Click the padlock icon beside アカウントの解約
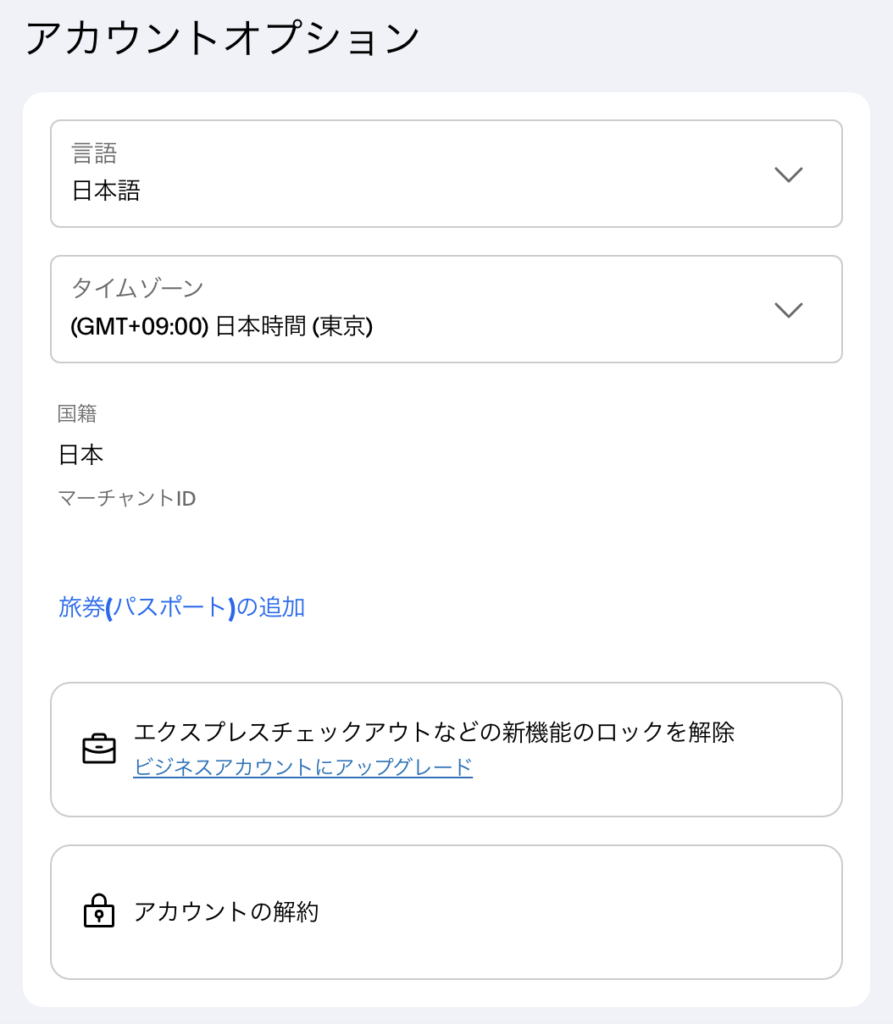893x1024 pixels. 99,911
